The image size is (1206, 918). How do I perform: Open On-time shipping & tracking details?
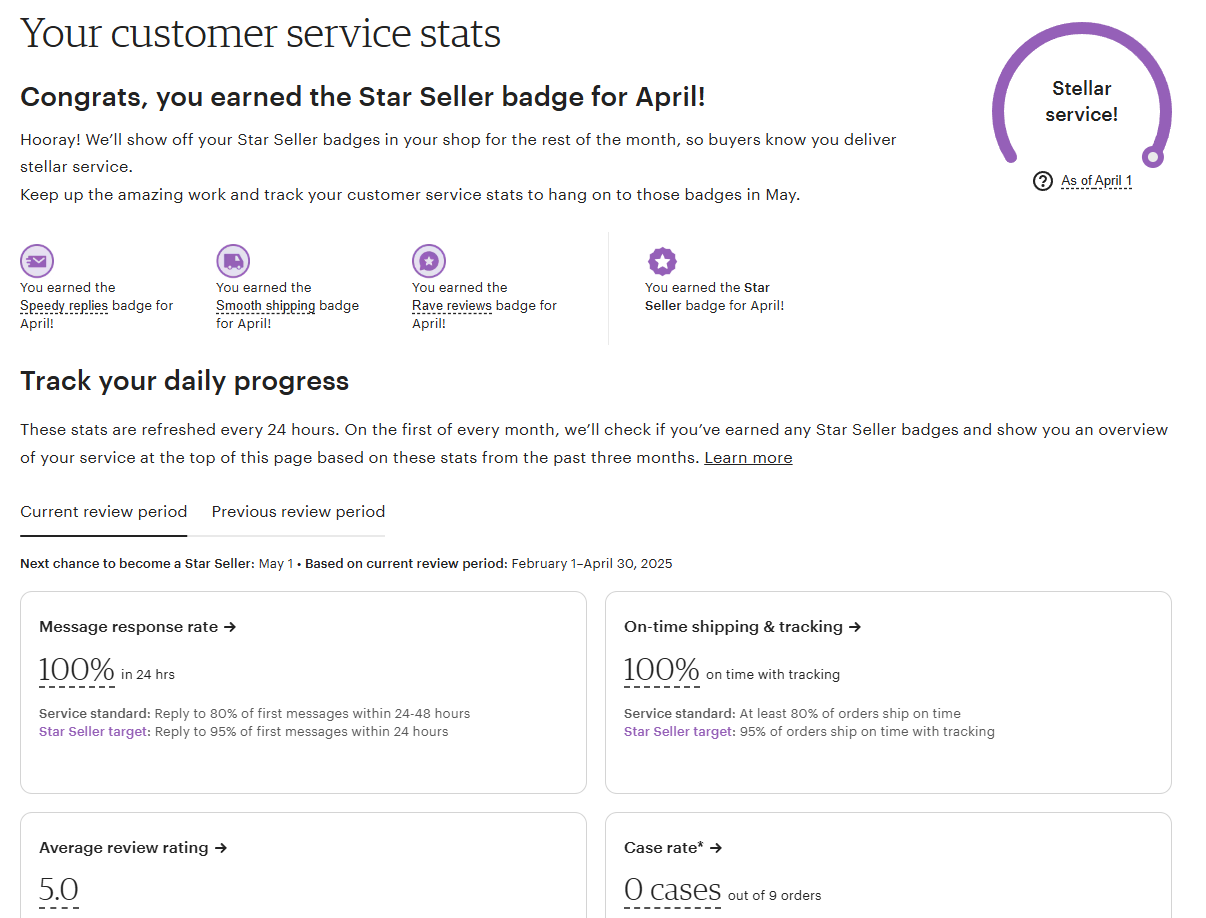pos(742,627)
